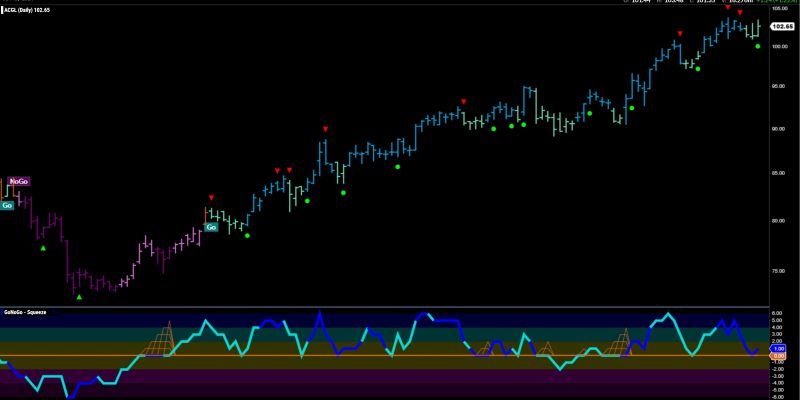Click the 80.00 price axis label
Viewport: 800px width, 400px height.
(x=778, y=221)
